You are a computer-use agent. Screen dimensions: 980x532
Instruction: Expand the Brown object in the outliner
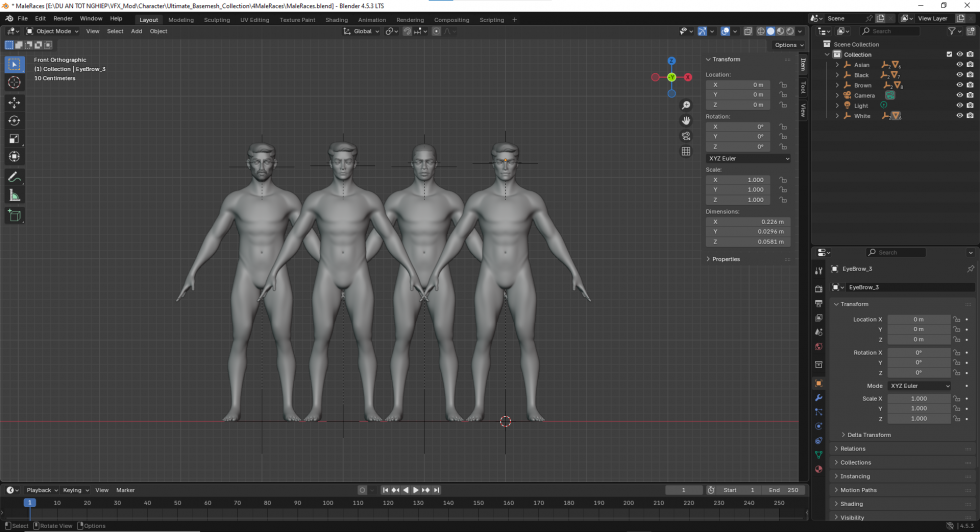tap(837, 85)
